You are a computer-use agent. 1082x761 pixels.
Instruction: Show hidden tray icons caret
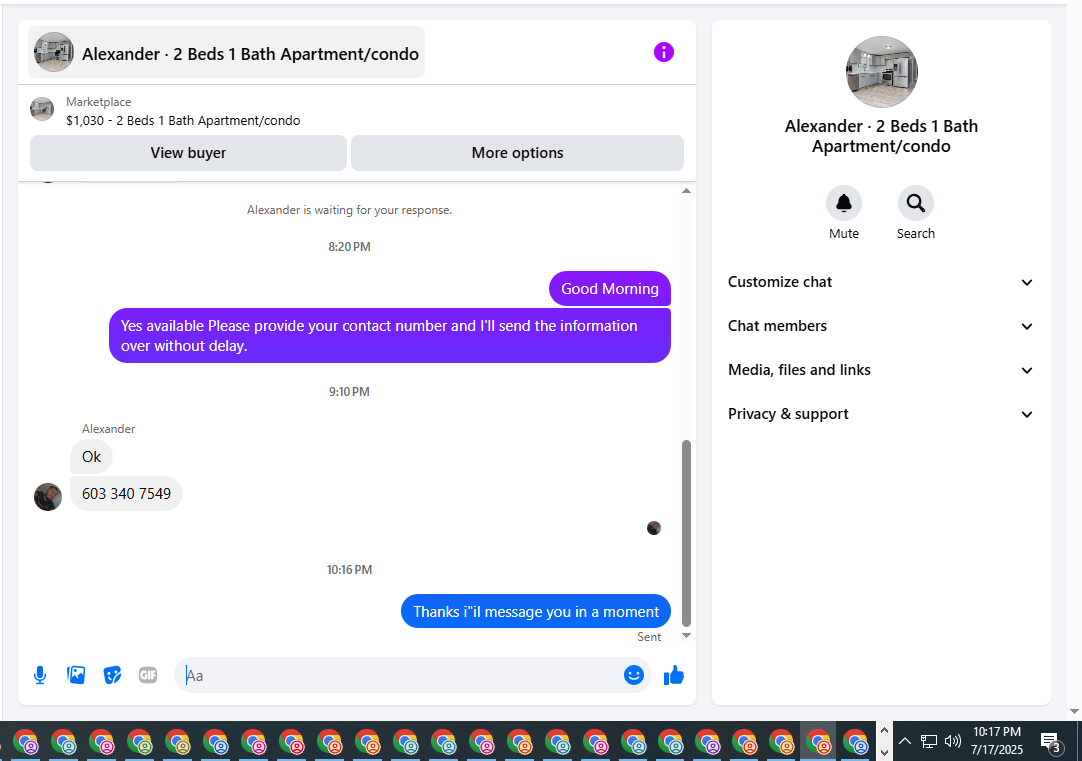click(905, 742)
